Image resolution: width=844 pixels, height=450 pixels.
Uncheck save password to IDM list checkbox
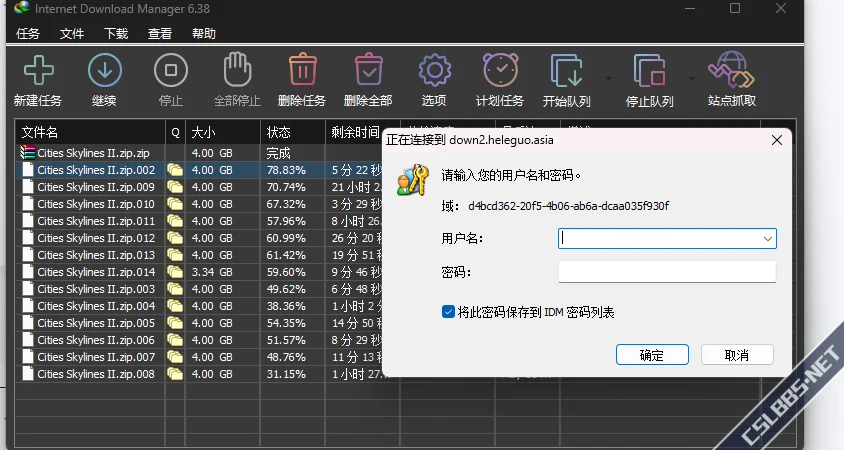coord(448,312)
